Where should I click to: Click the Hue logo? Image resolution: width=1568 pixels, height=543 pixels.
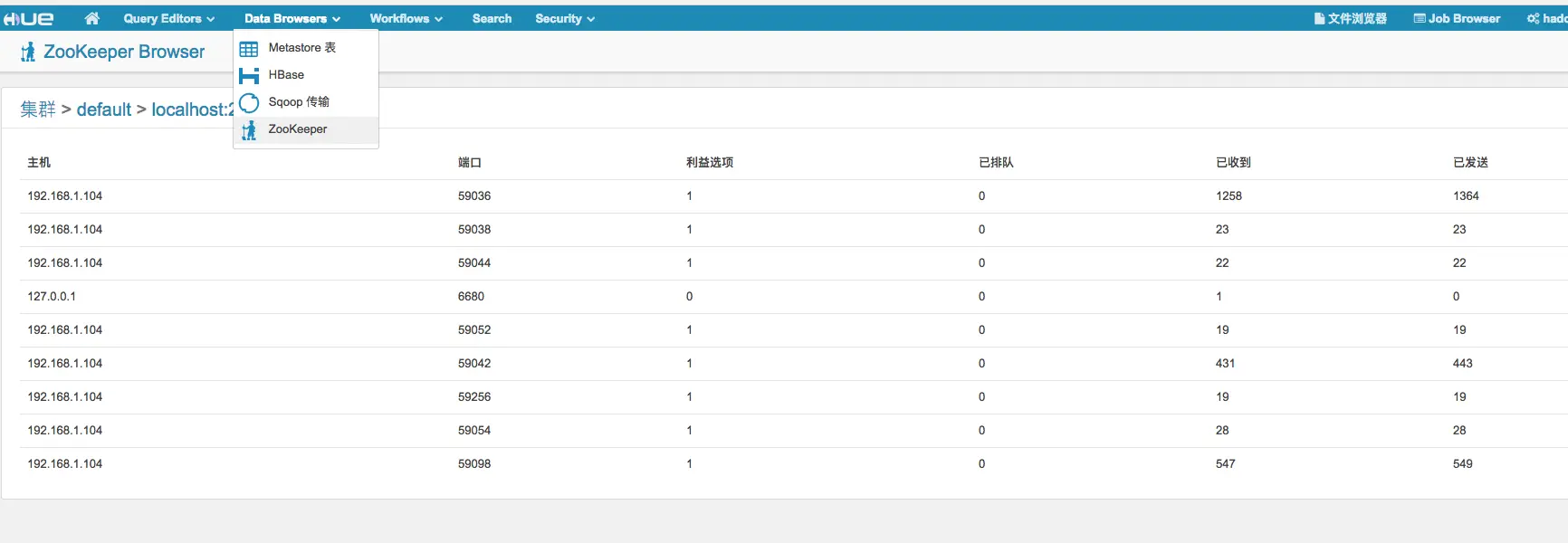tap(29, 18)
